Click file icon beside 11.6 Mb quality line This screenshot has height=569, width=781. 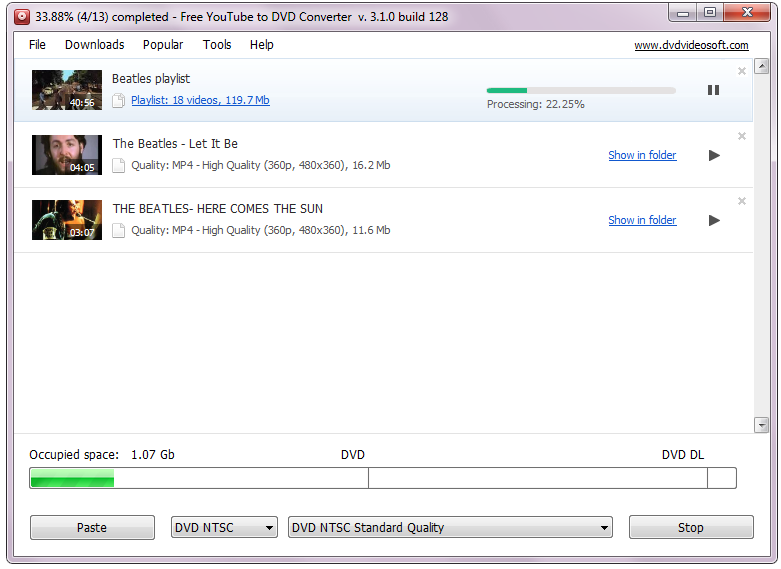click(x=119, y=230)
